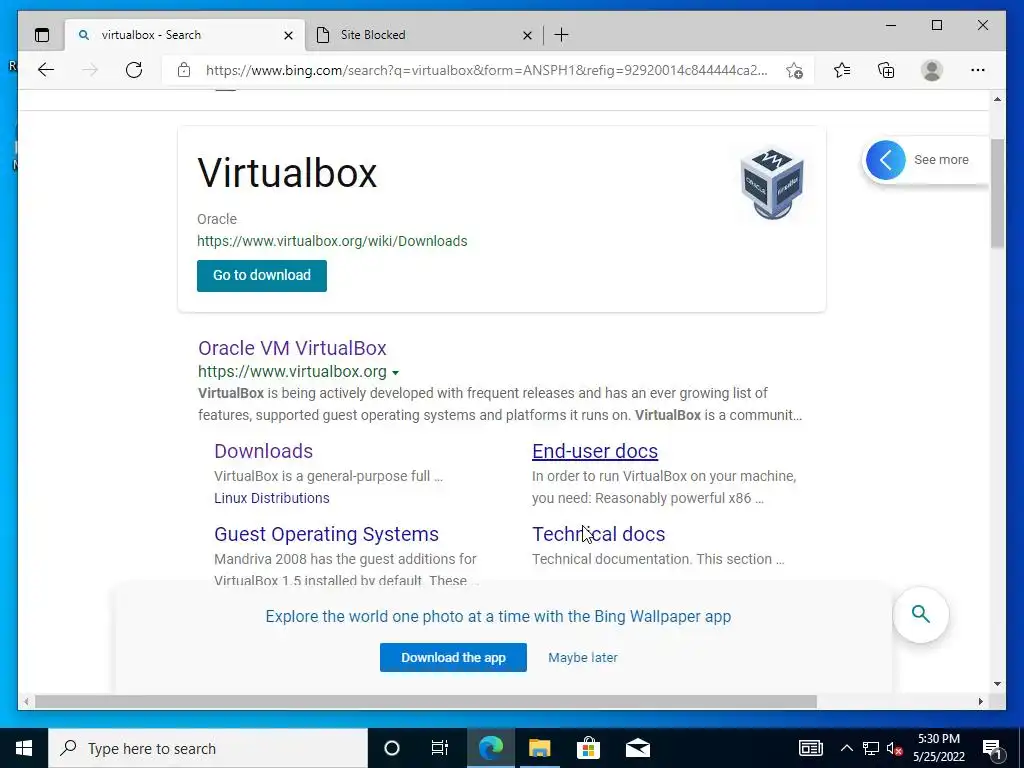The image size is (1024, 768).
Task: Show hidden system tray icons
Action: tap(846, 748)
